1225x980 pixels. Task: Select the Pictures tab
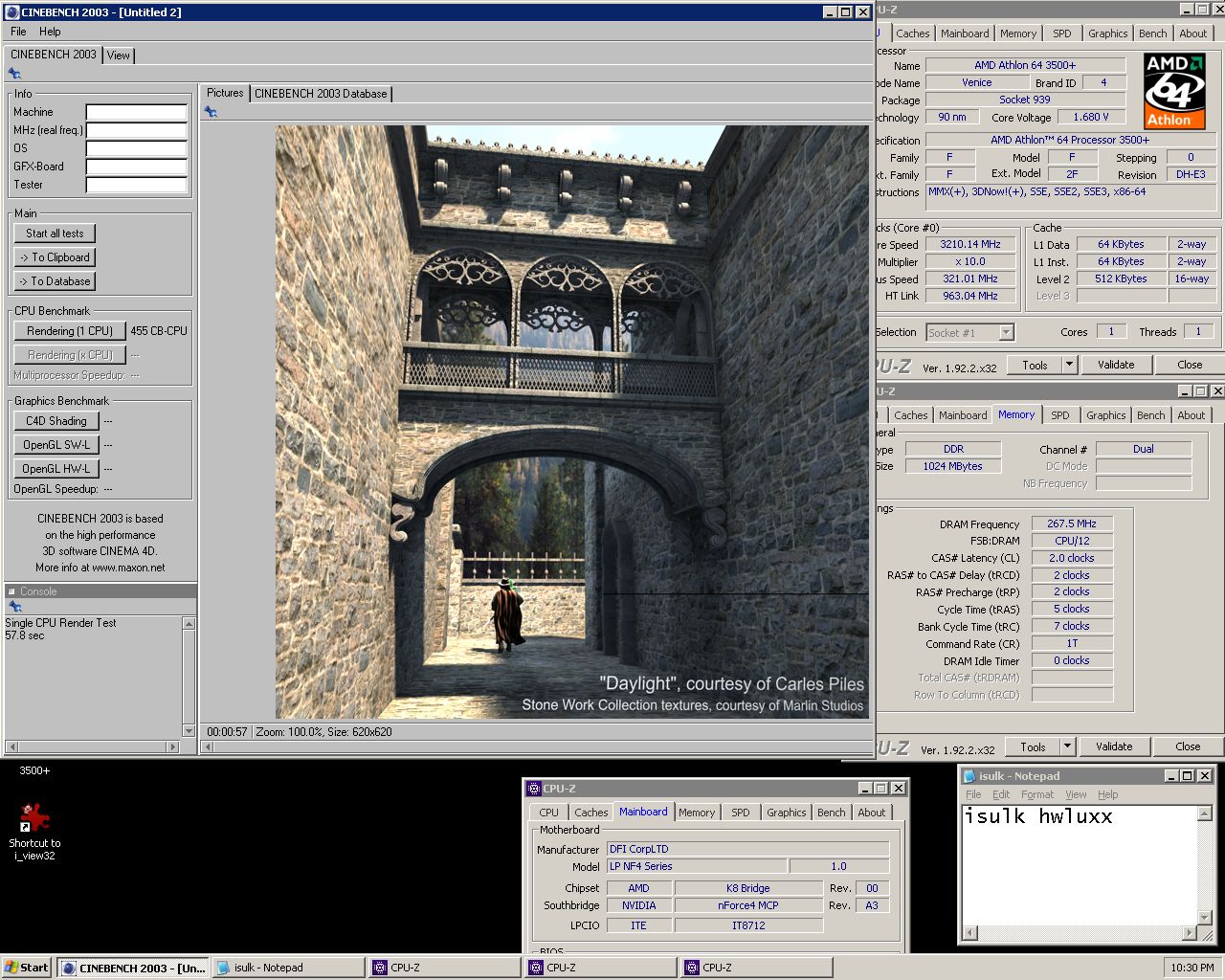click(x=225, y=93)
